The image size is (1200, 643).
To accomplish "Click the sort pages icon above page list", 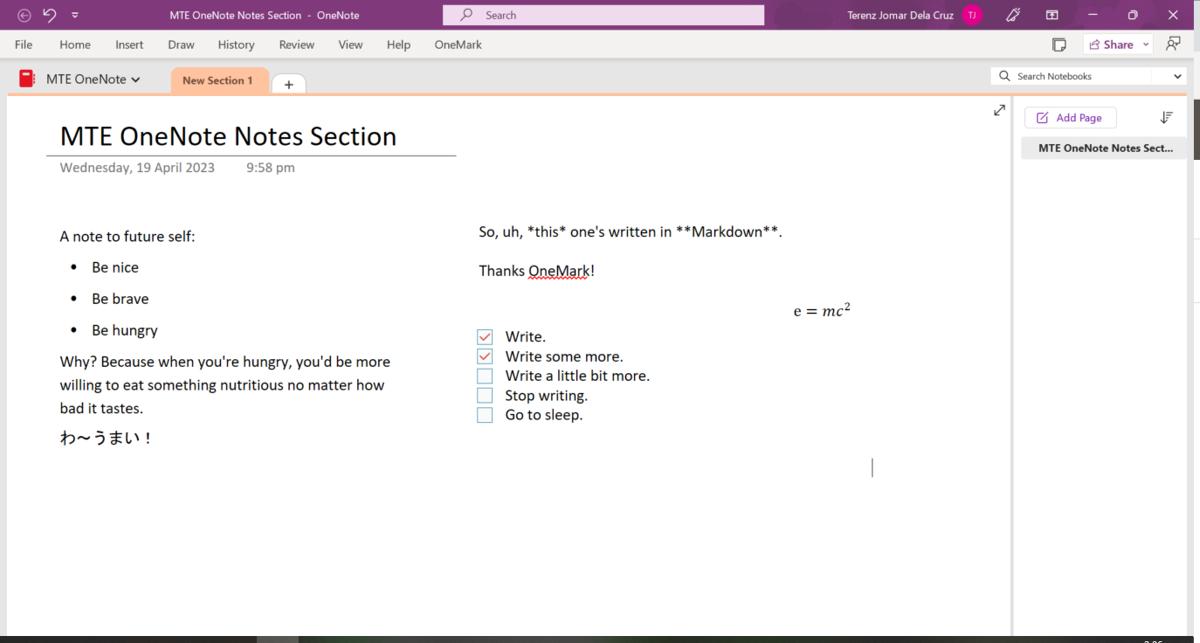I will (x=1166, y=117).
